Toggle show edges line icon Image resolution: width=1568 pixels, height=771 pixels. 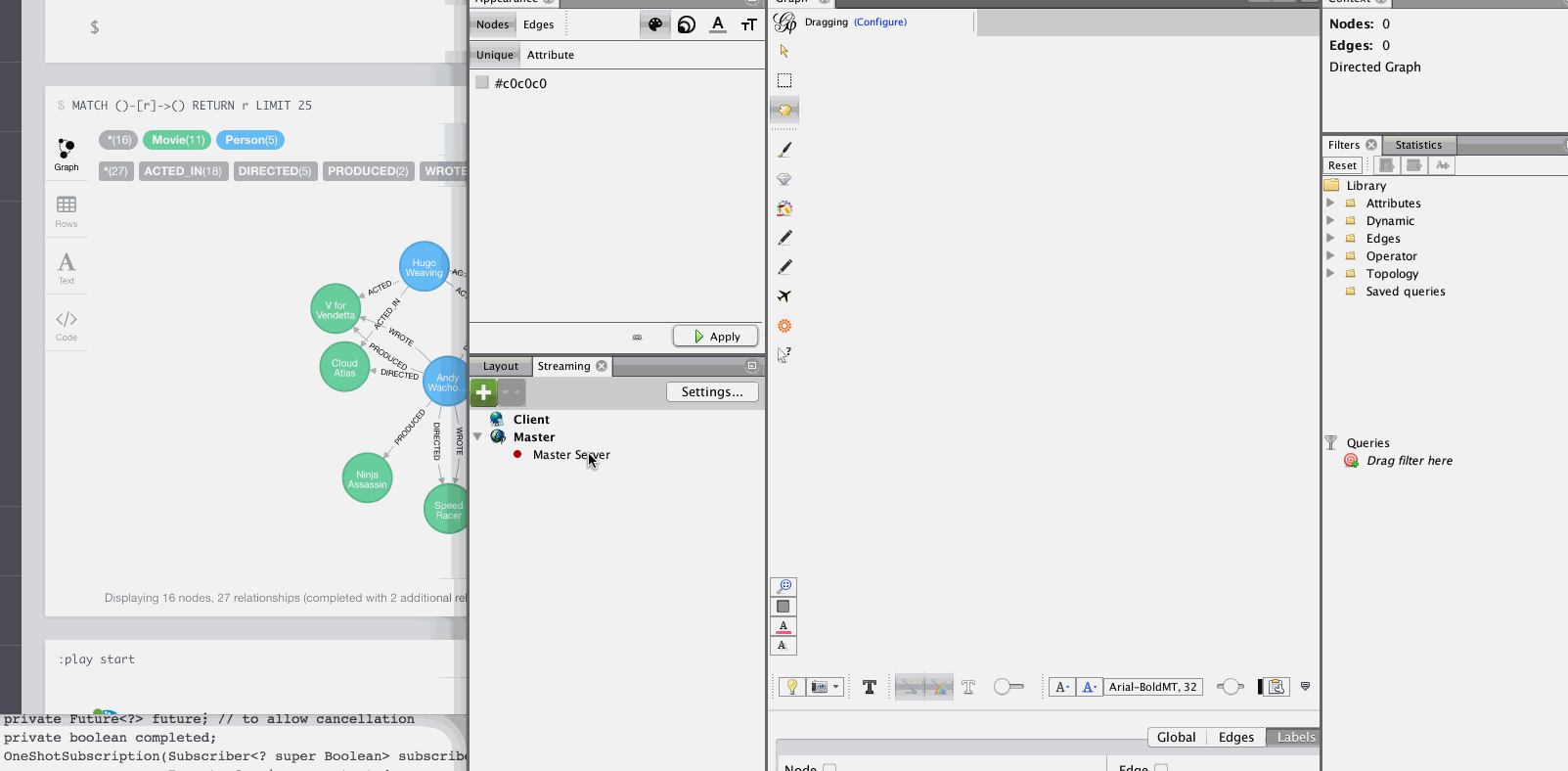910,687
